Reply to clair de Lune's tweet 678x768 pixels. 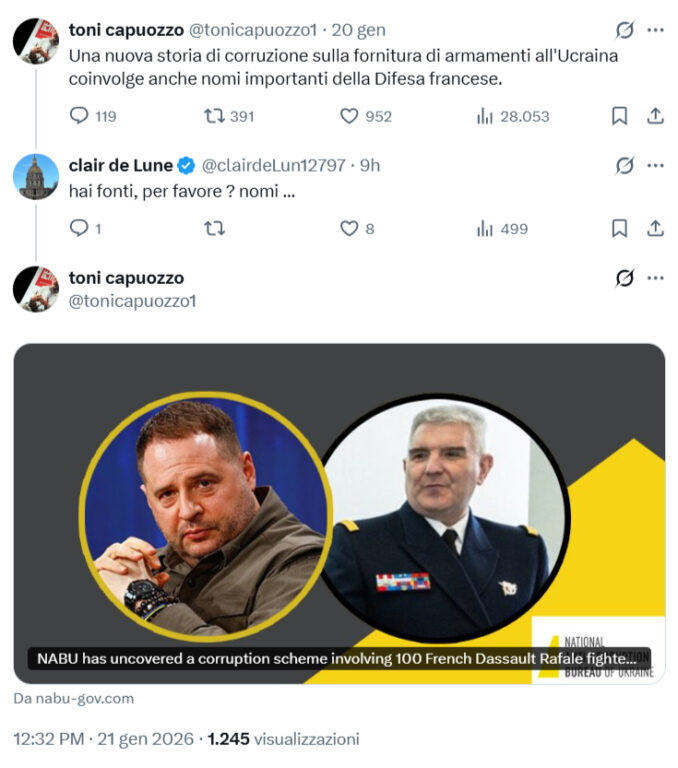tap(79, 228)
